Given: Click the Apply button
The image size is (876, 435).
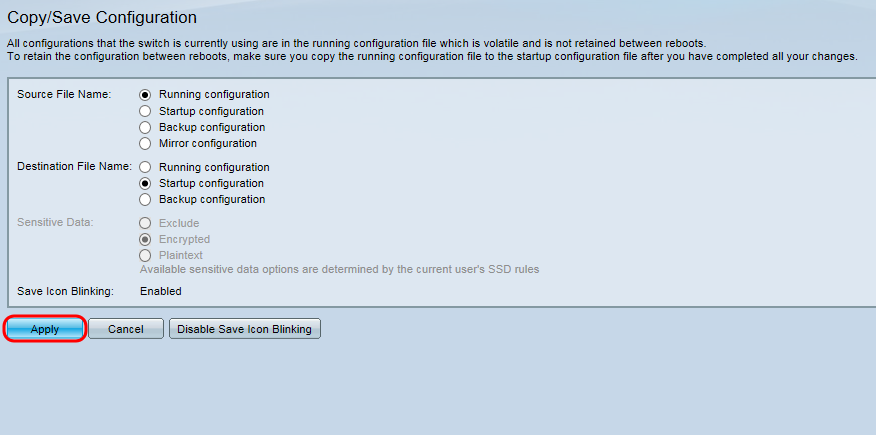Looking at the screenshot, I should point(45,329).
